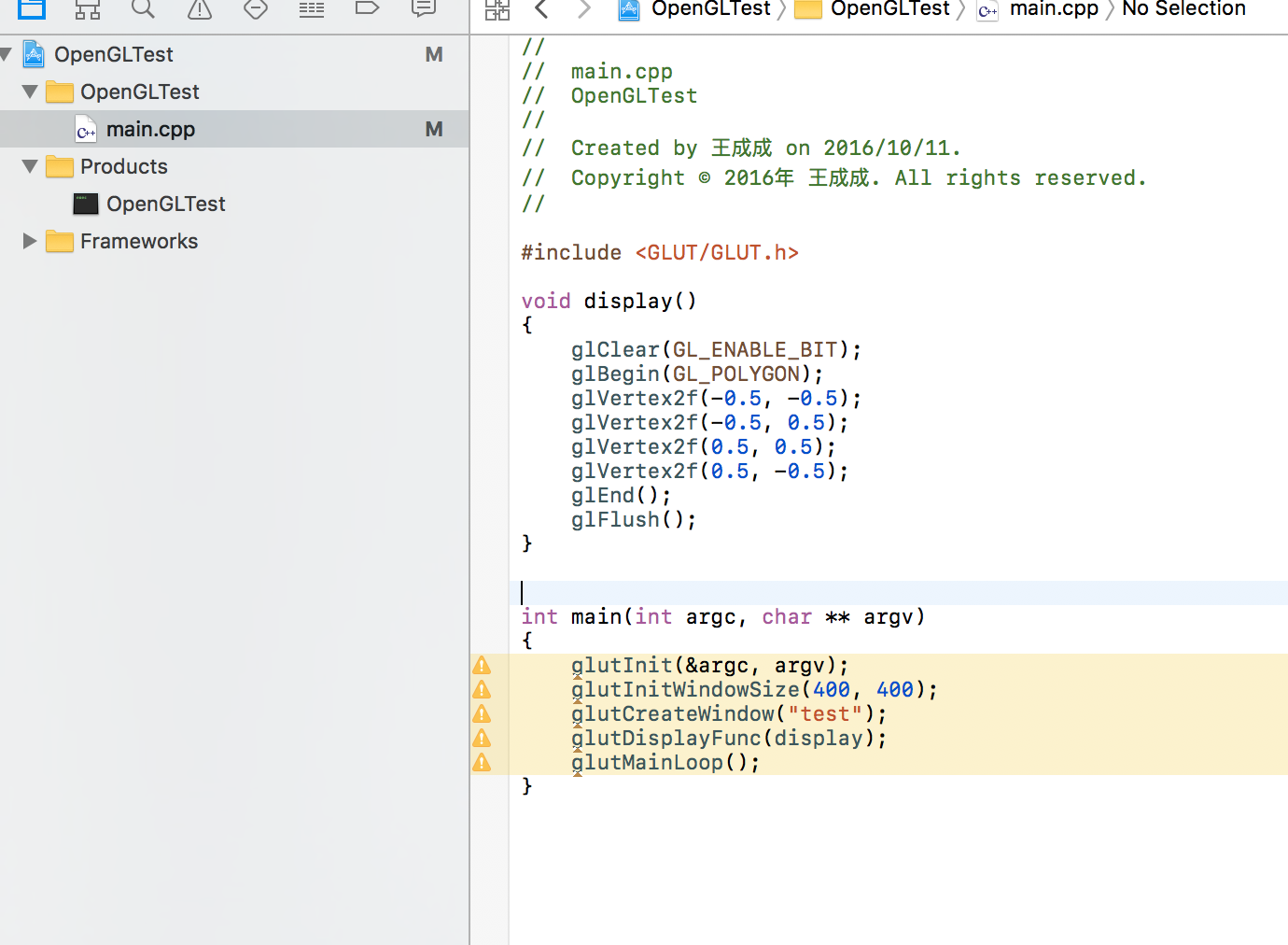
Task: Open the Issue navigator
Action: pyautogui.click(x=200, y=9)
